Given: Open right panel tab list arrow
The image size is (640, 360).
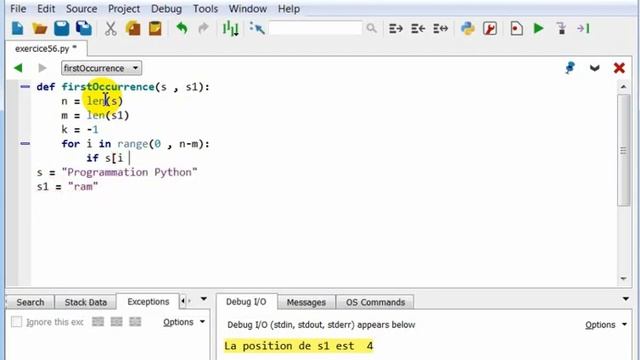Looking at the screenshot, I should (626, 300).
